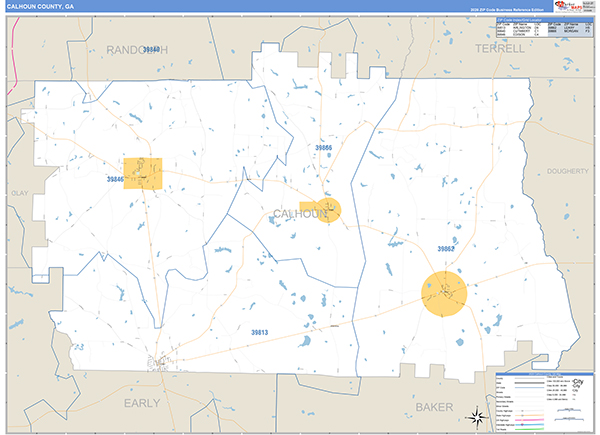Click the upper scale bar in the legend

click(x=571, y=410)
